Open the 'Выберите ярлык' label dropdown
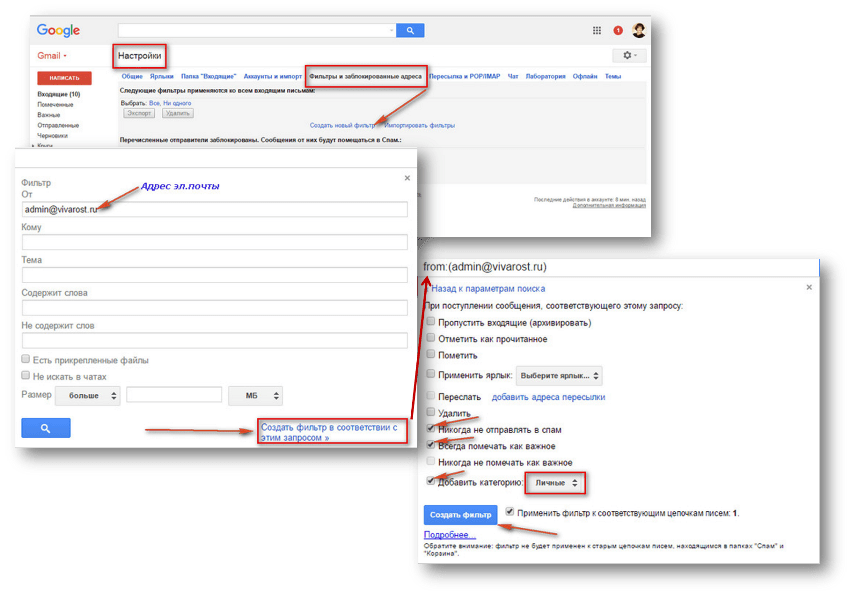The width and height of the screenshot is (850, 594). coord(559,376)
